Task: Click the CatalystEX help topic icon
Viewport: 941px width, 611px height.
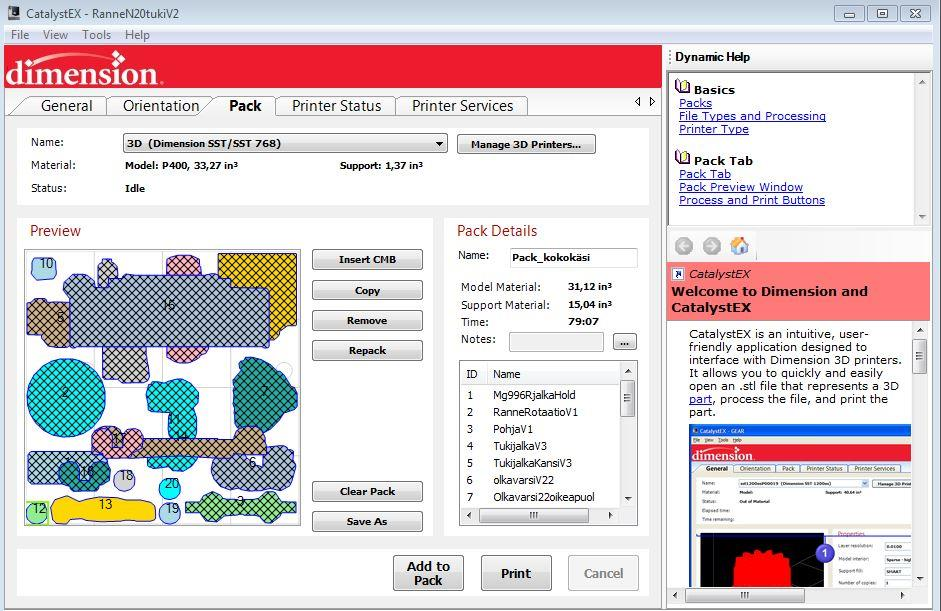Action: click(x=678, y=274)
